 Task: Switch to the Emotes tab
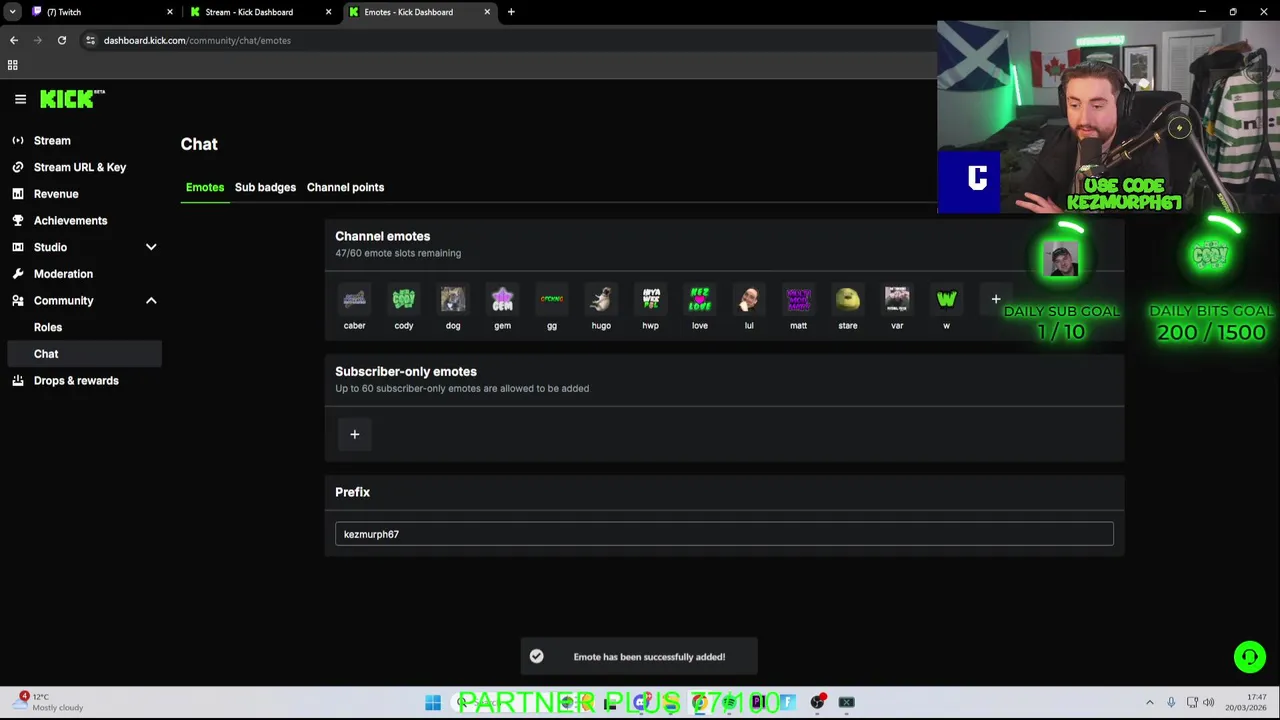click(205, 187)
